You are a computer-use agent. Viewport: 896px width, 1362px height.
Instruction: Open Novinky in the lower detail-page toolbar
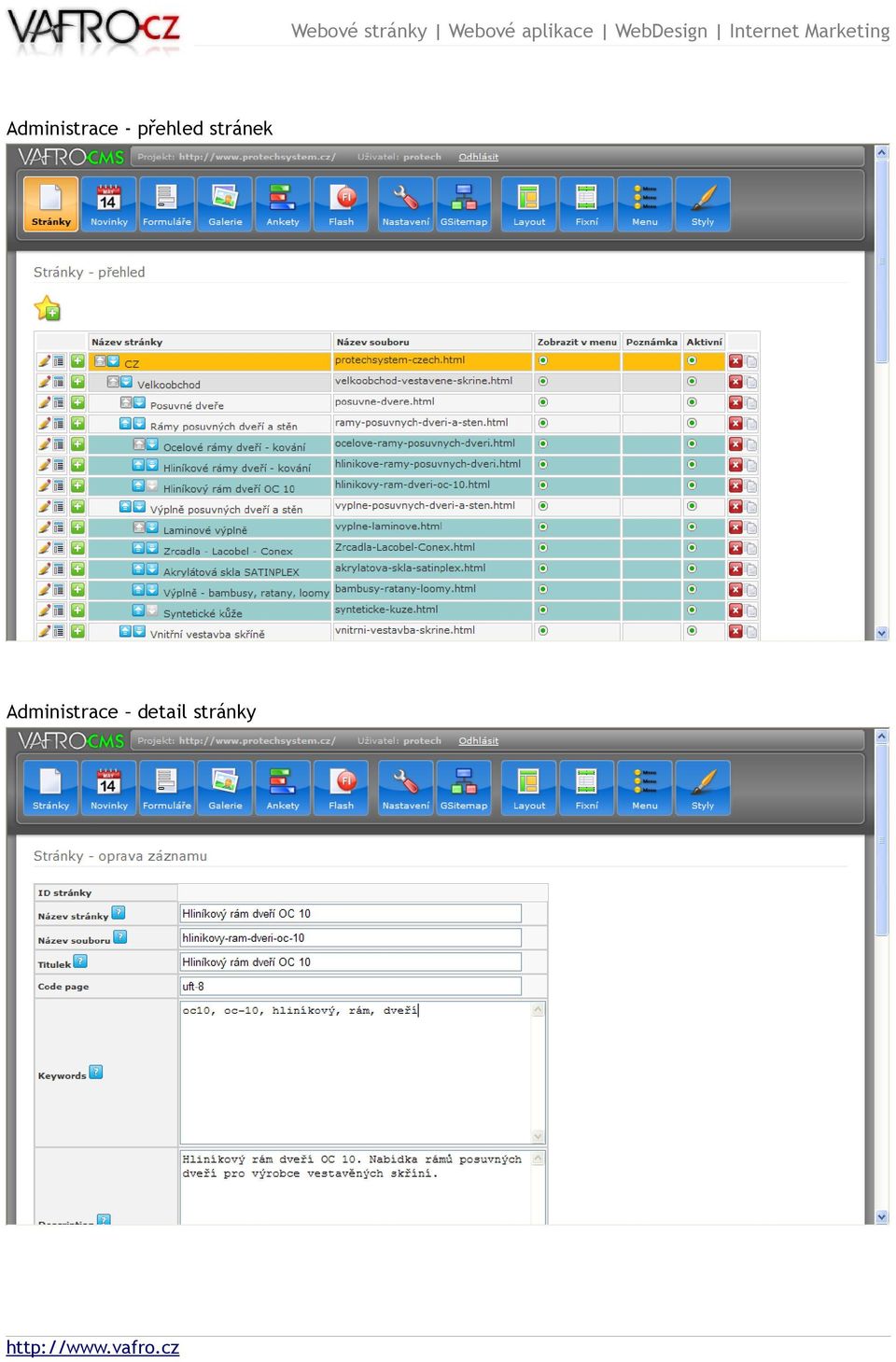109,788
